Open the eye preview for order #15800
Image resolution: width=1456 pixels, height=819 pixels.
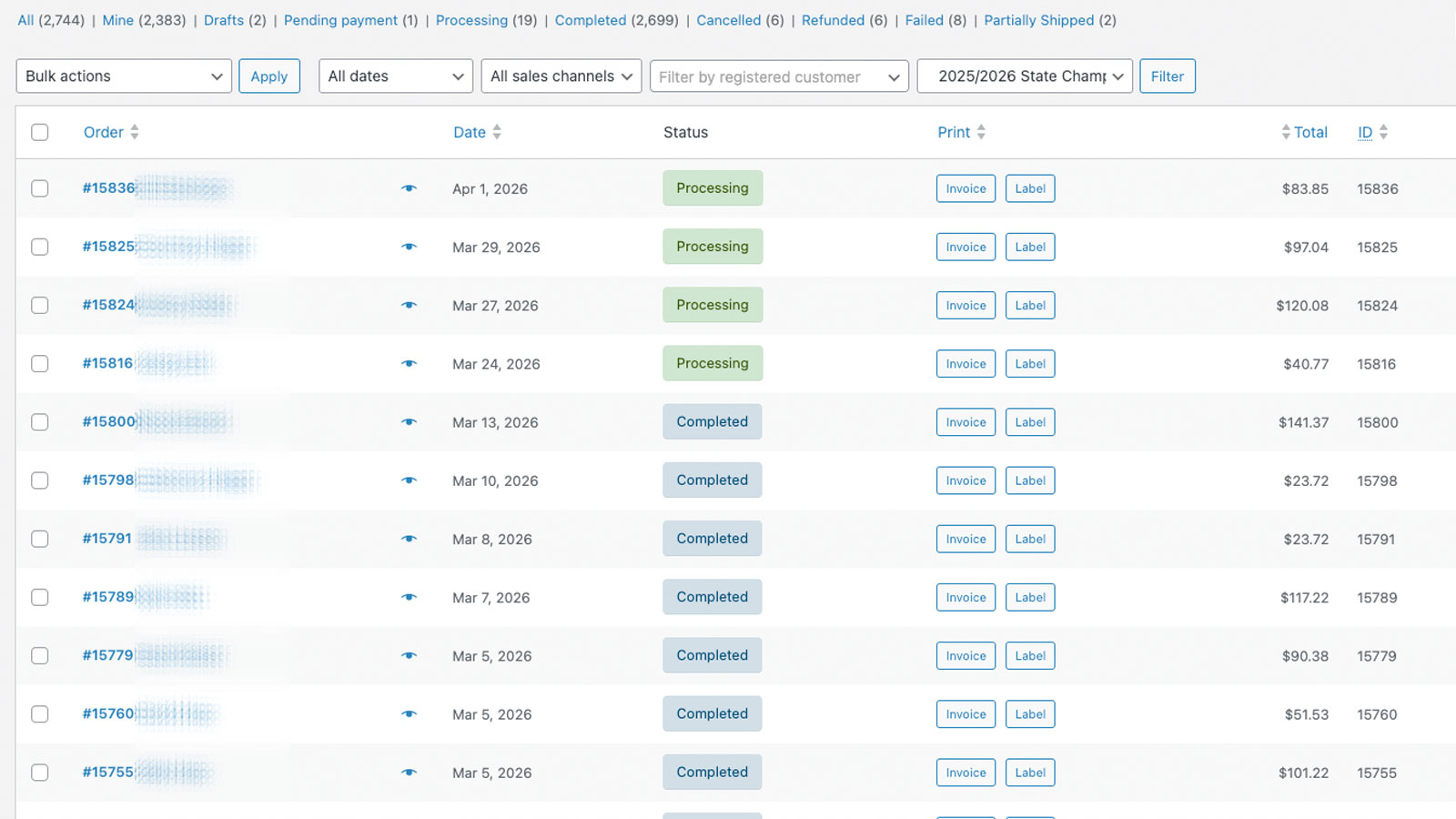(x=409, y=421)
